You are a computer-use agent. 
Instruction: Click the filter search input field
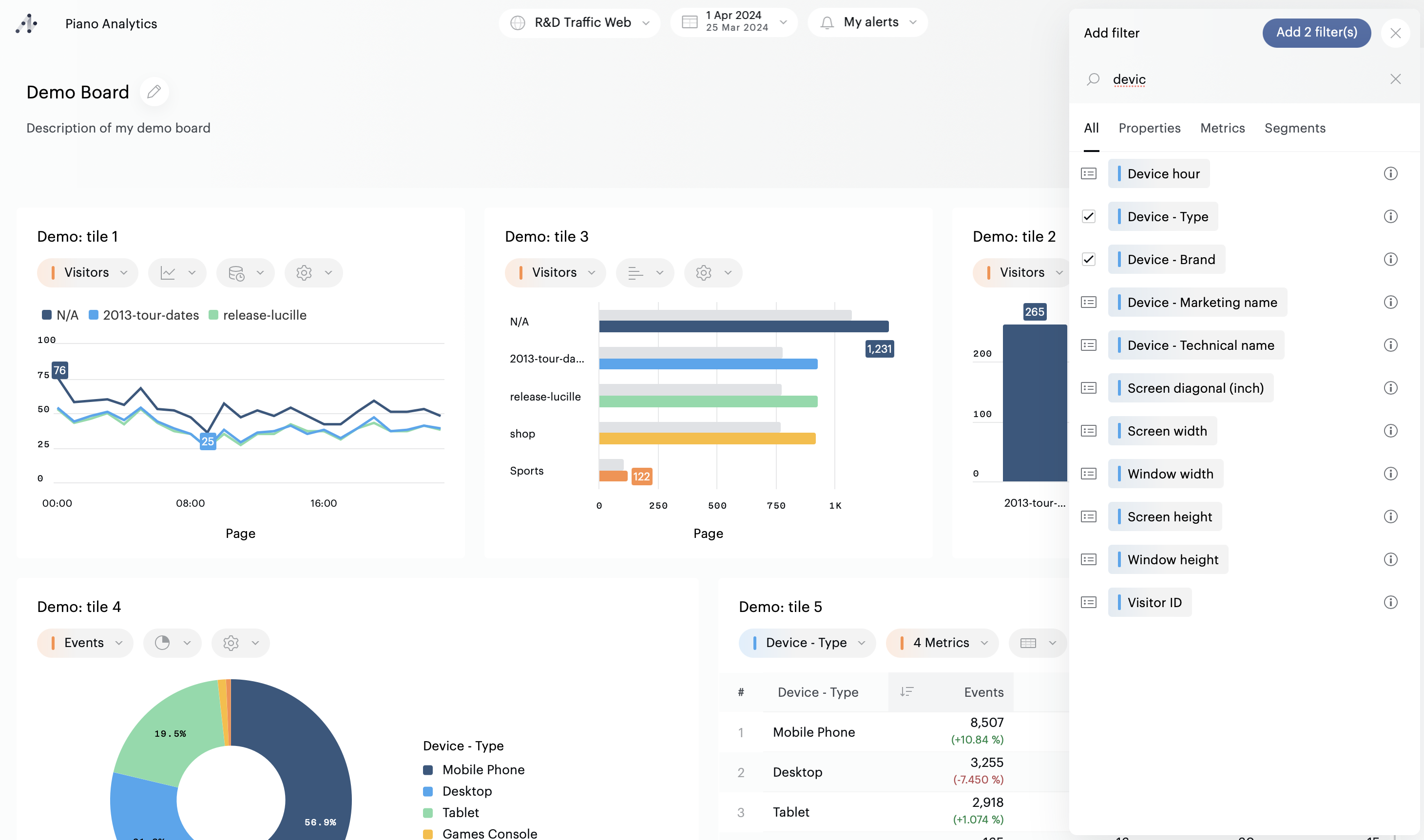[1239, 79]
